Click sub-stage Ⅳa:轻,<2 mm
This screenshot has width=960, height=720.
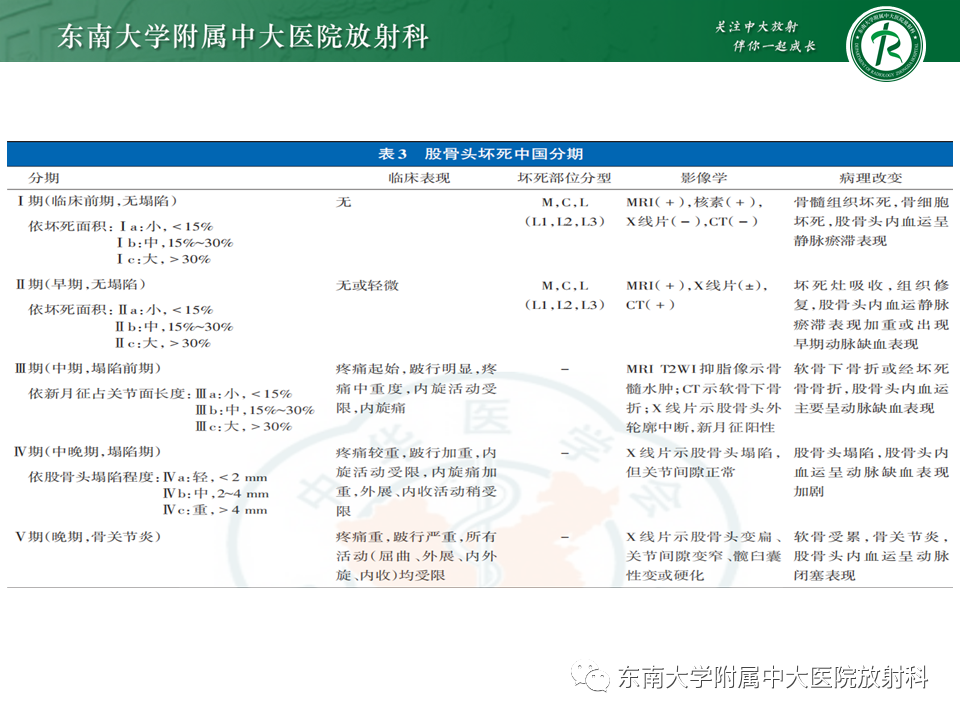click(x=216, y=478)
